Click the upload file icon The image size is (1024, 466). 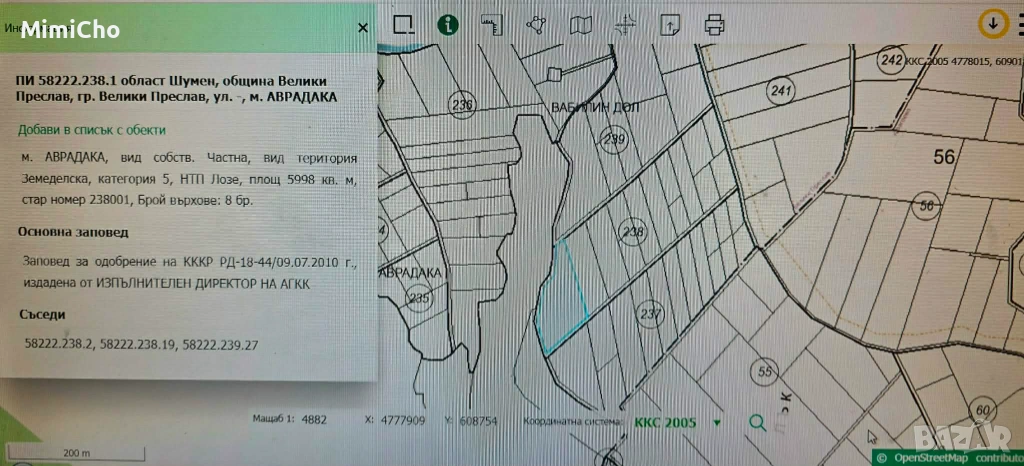[671, 23]
